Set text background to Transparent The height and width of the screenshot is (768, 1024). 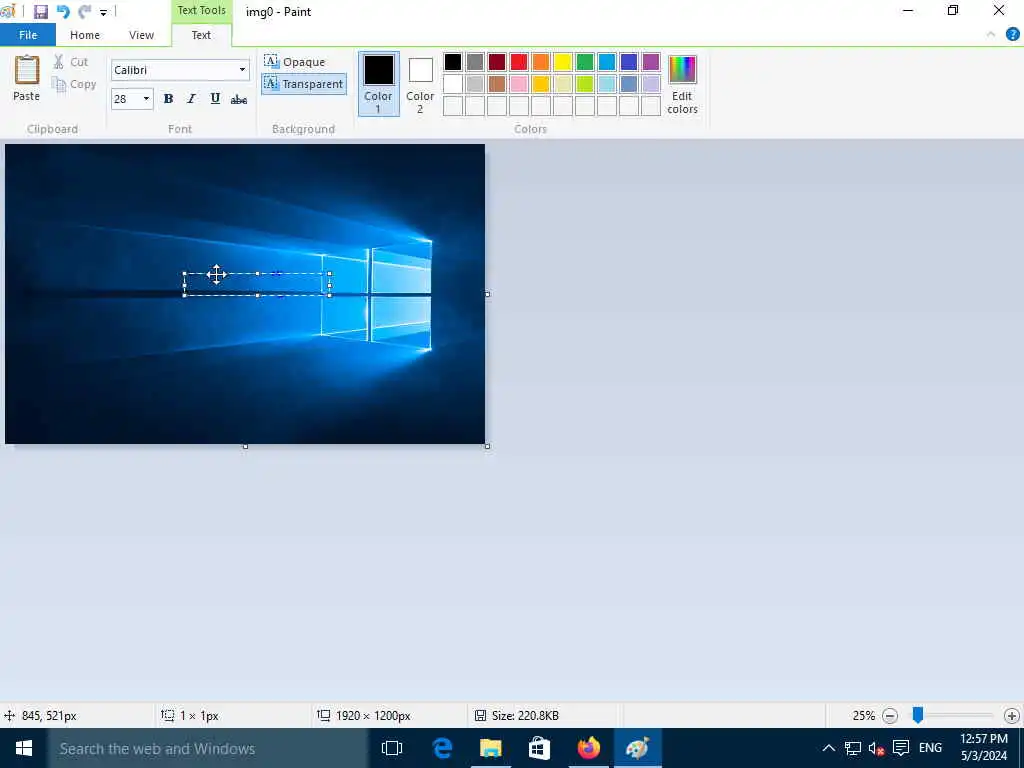point(304,84)
